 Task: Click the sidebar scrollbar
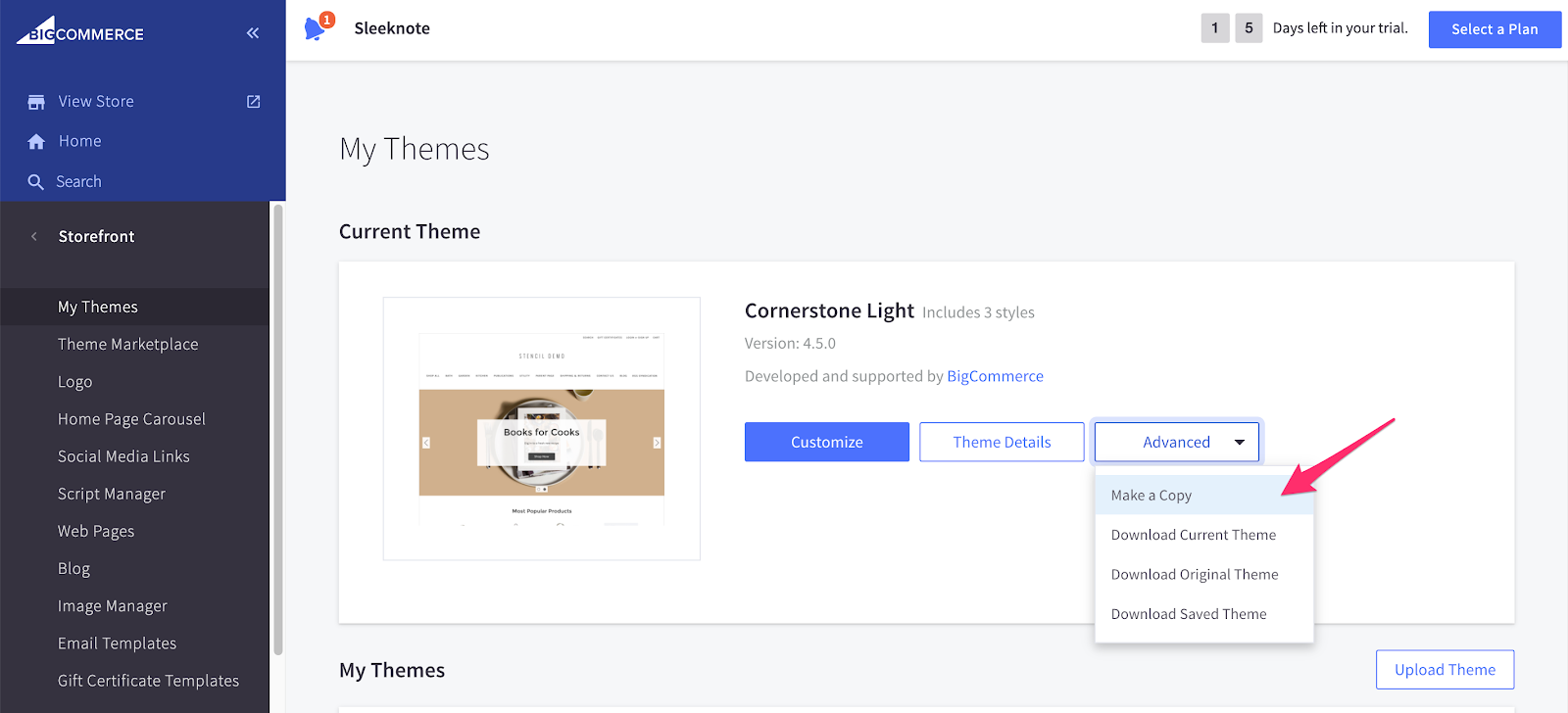(278, 429)
